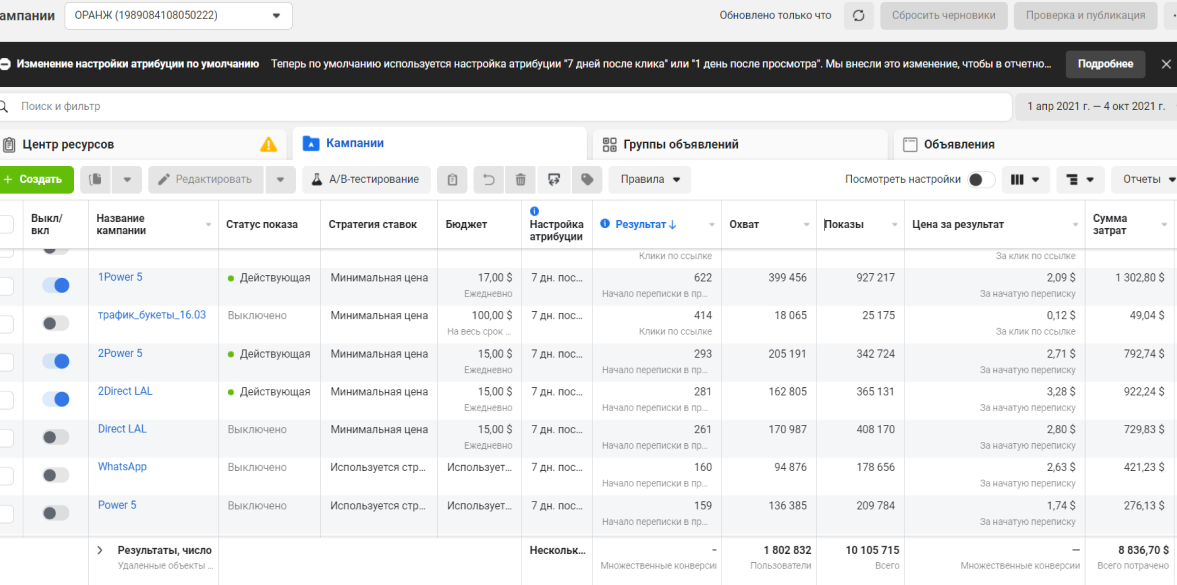Toggle Power 5 campaign switch
Viewport: 1177px width, 585px height.
[56, 513]
